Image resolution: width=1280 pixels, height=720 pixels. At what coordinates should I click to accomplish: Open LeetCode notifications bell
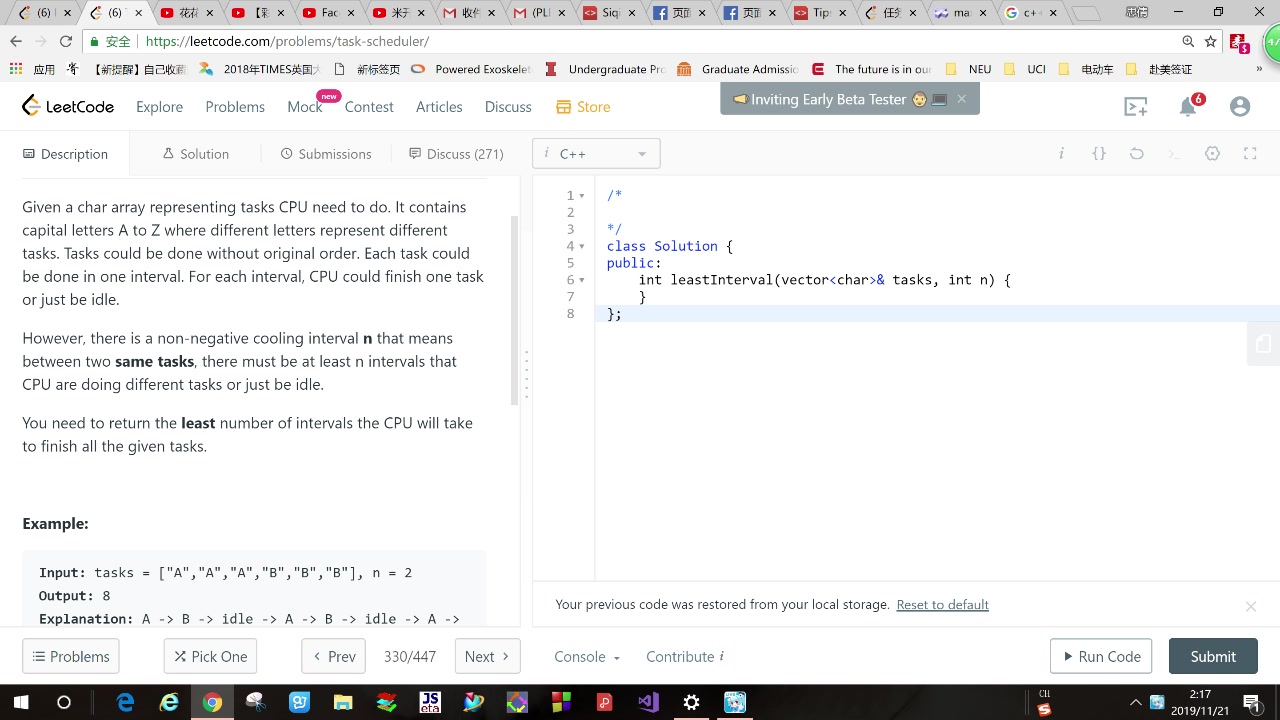1188,106
